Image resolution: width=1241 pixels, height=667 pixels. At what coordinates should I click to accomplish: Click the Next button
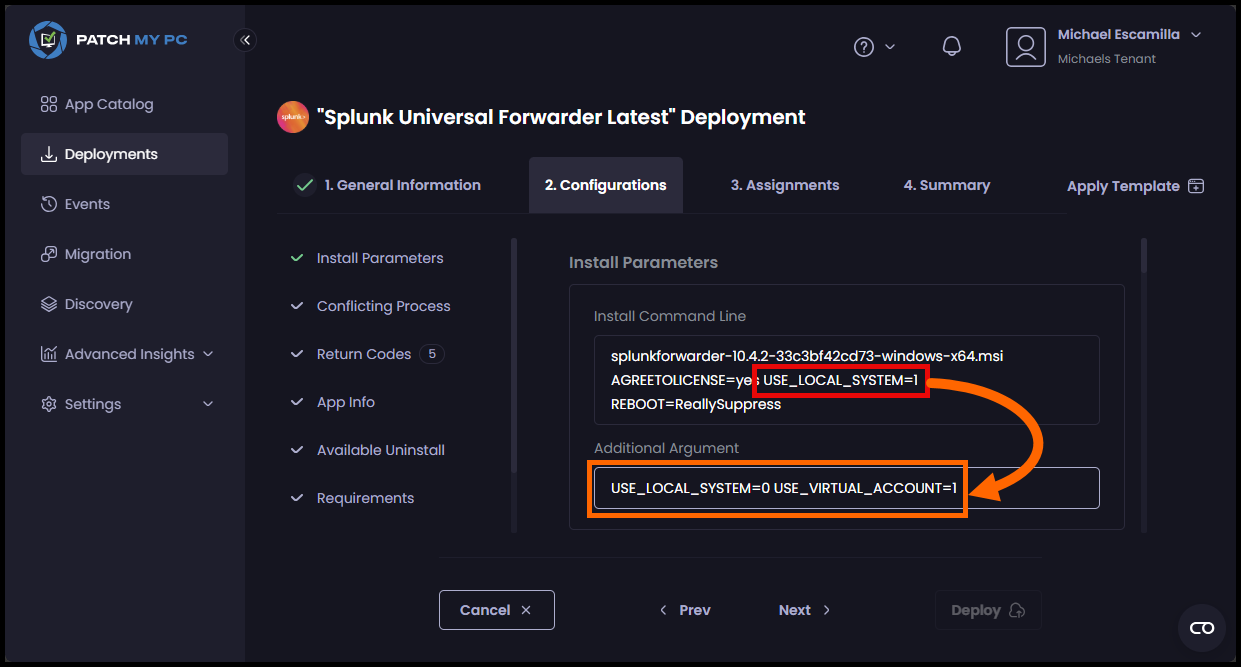pyautogui.click(x=805, y=610)
